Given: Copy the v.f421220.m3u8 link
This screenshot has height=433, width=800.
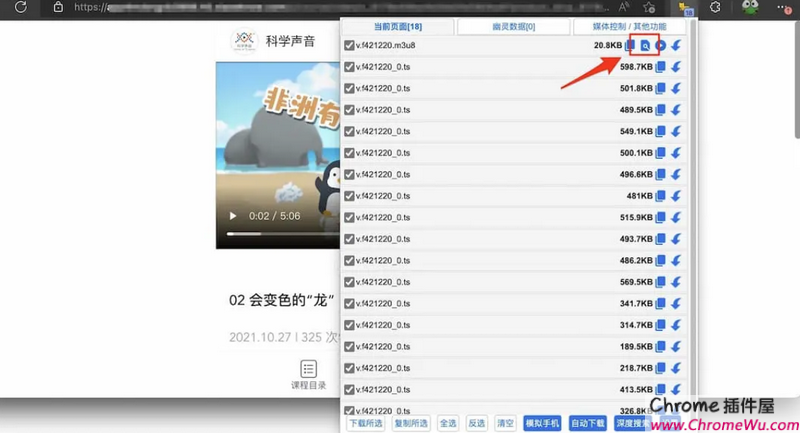Looking at the screenshot, I should coord(630,46).
